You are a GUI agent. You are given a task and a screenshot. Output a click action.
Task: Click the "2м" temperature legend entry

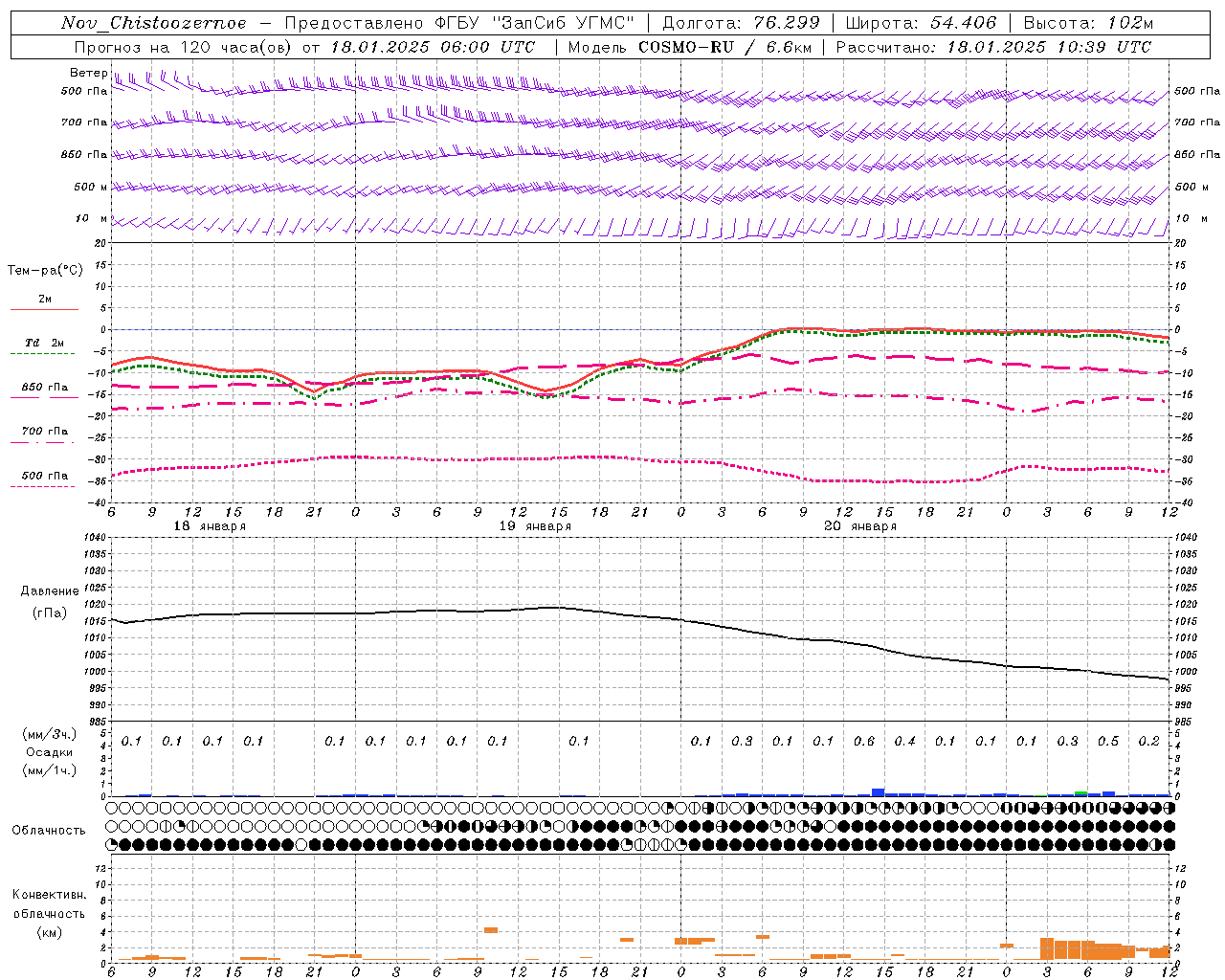[x=45, y=299]
